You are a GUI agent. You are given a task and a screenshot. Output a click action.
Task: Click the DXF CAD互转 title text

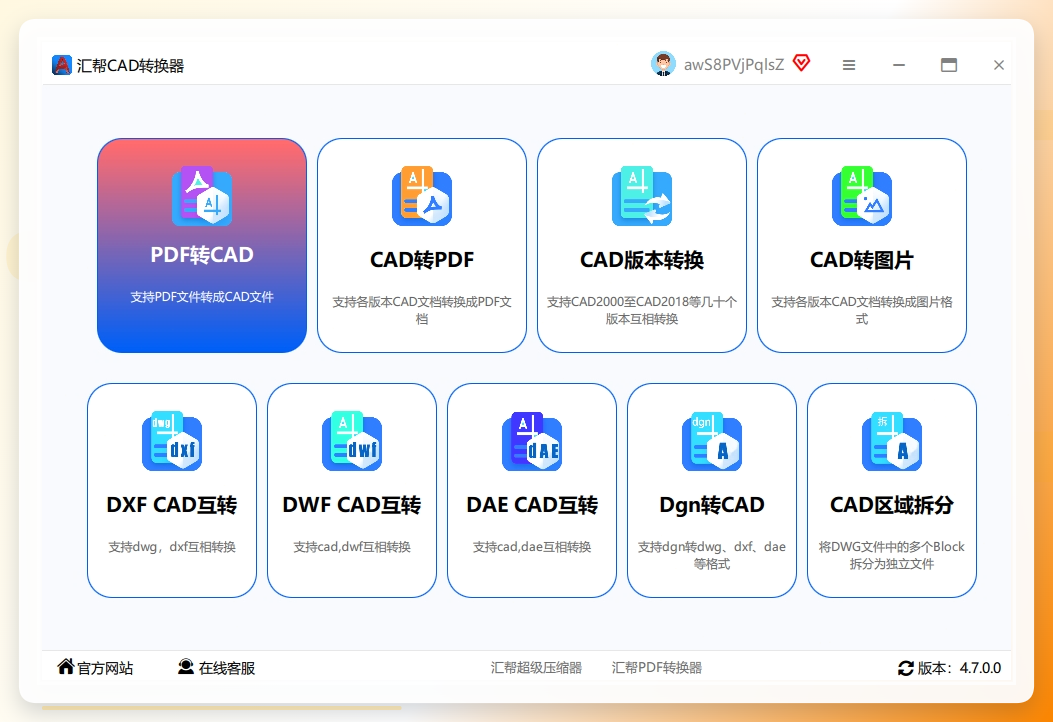(172, 505)
